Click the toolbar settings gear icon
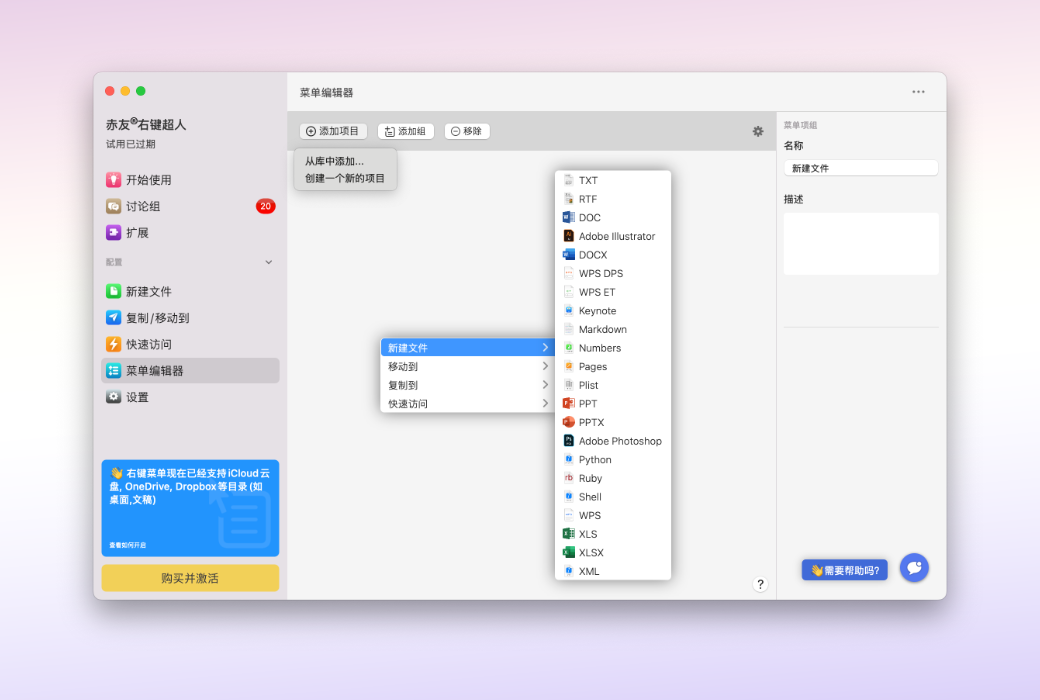This screenshot has height=700, width=1040. pos(757,131)
